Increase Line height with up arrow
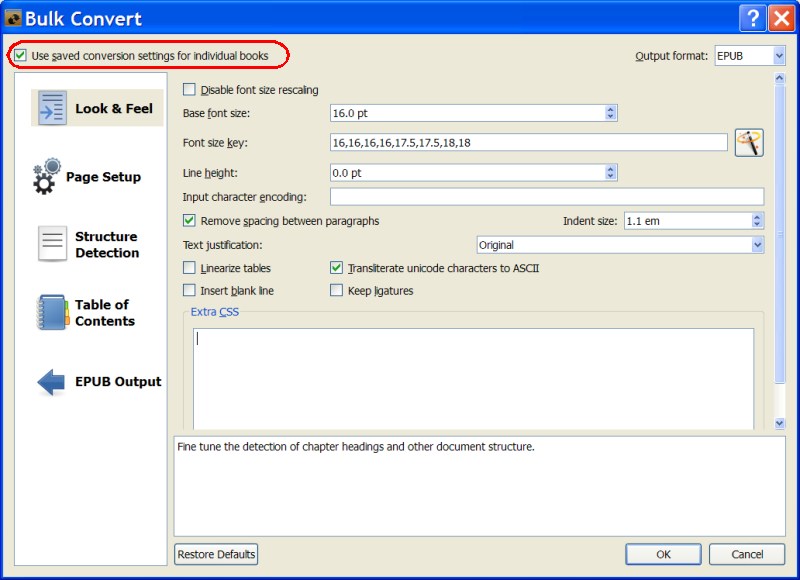 point(610,169)
